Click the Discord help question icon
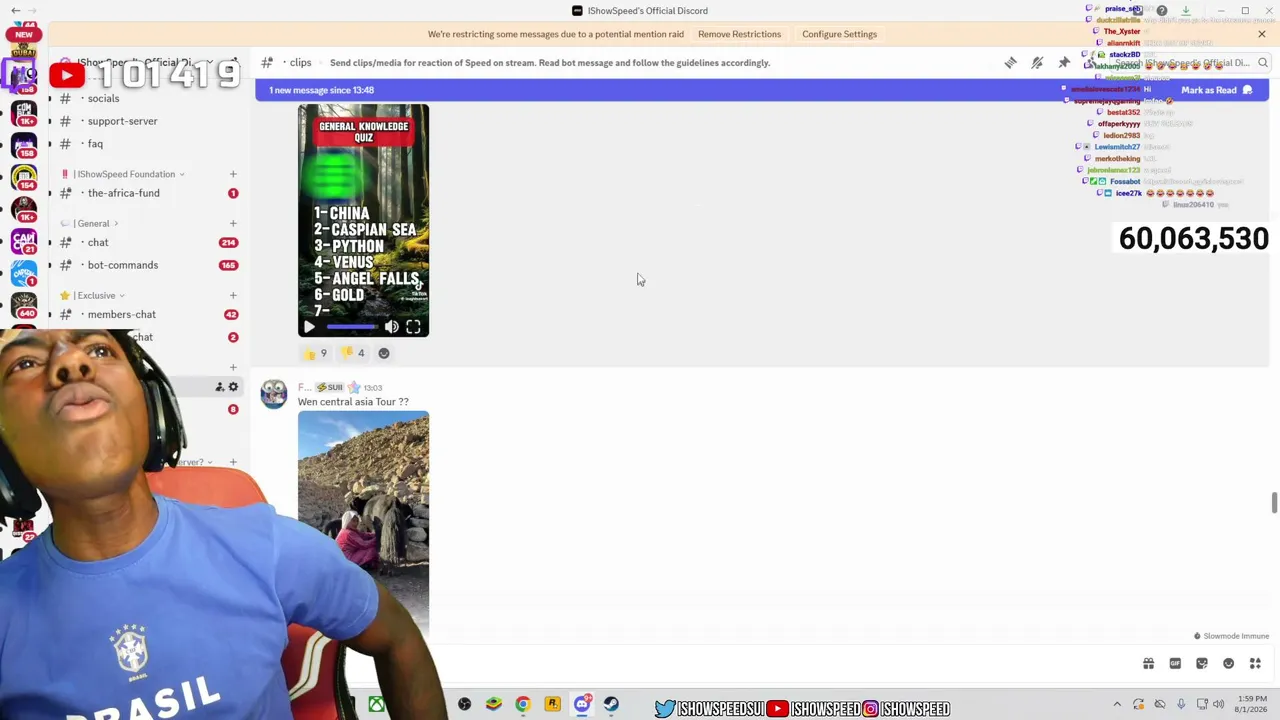The height and width of the screenshot is (720, 1280). click(x=1162, y=11)
